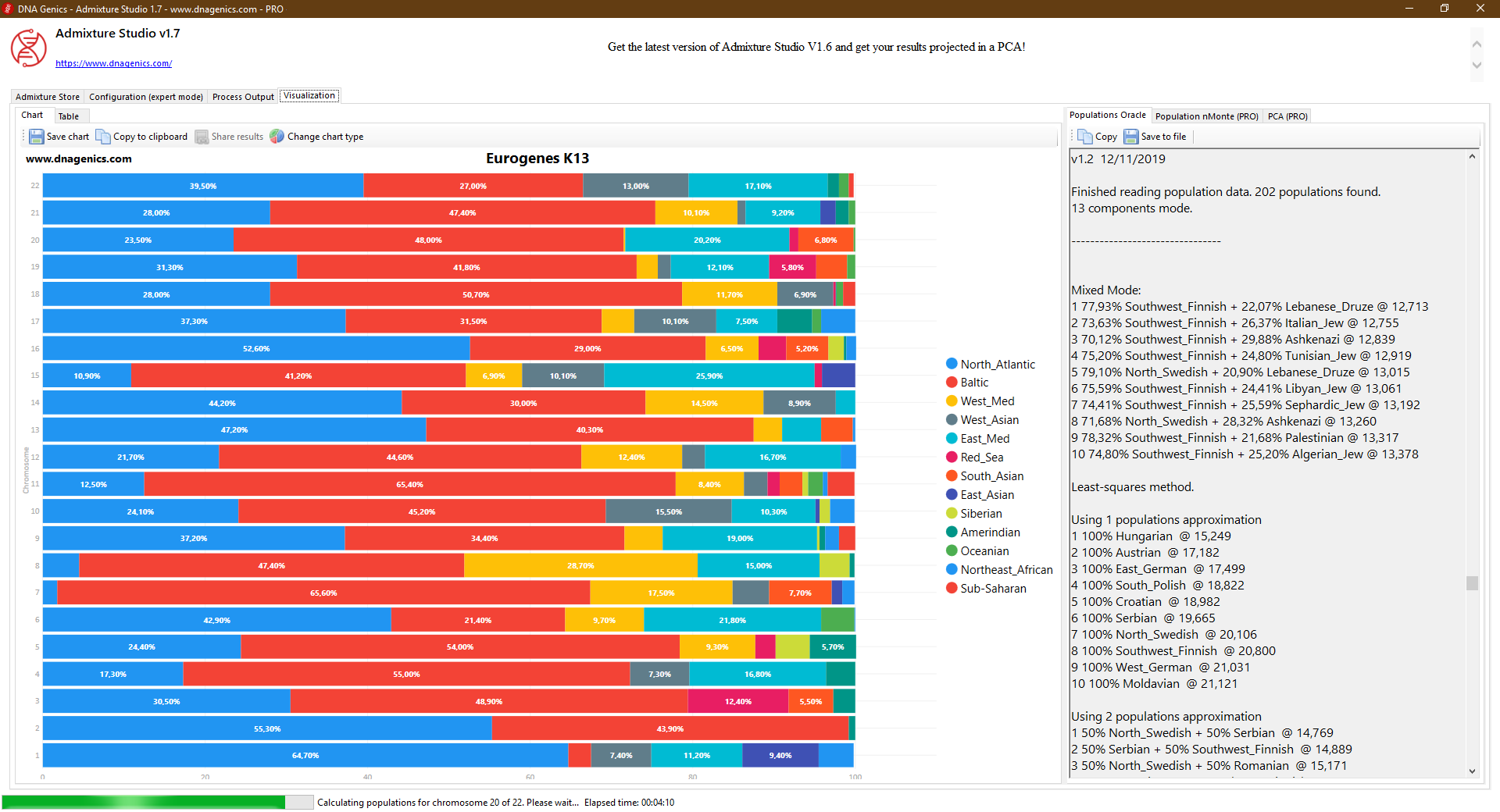The height and width of the screenshot is (812, 1500).
Task: Click the DNA Genics title bar icon
Action: tap(9, 9)
